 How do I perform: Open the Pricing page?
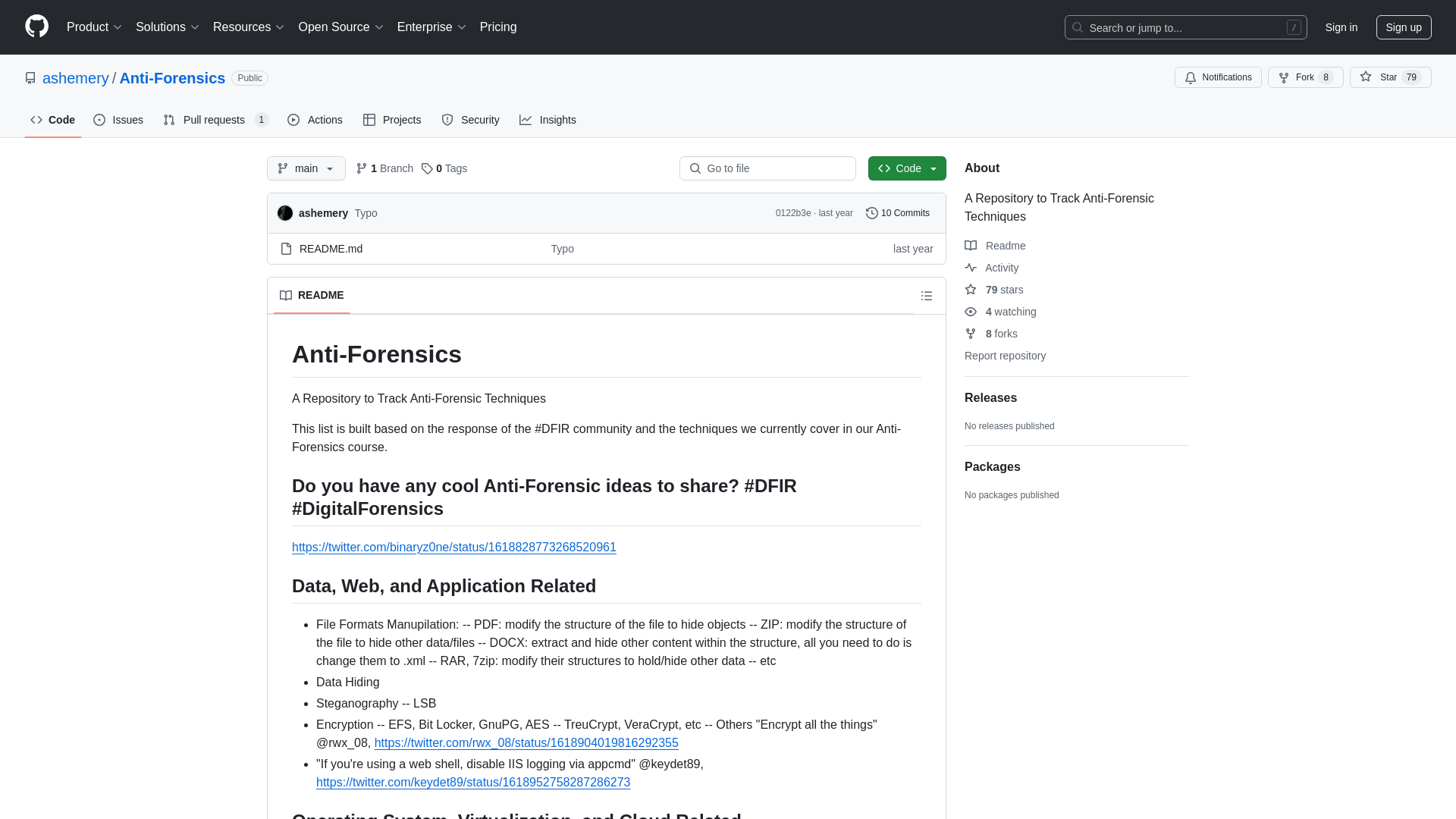pyautogui.click(x=498, y=27)
